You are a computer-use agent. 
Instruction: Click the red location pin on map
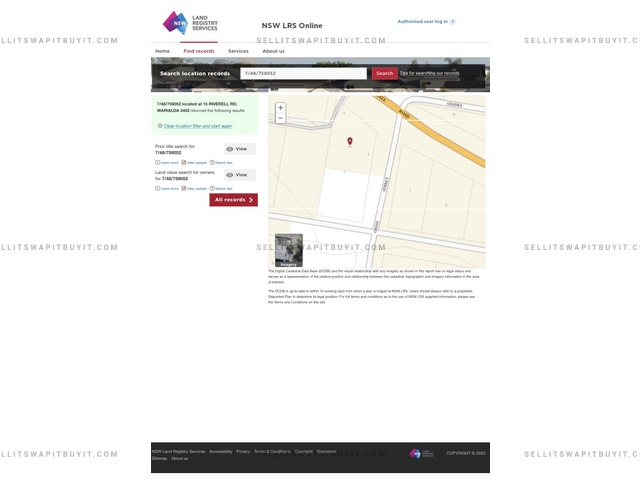pyautogui.click(x=350, y=141)
